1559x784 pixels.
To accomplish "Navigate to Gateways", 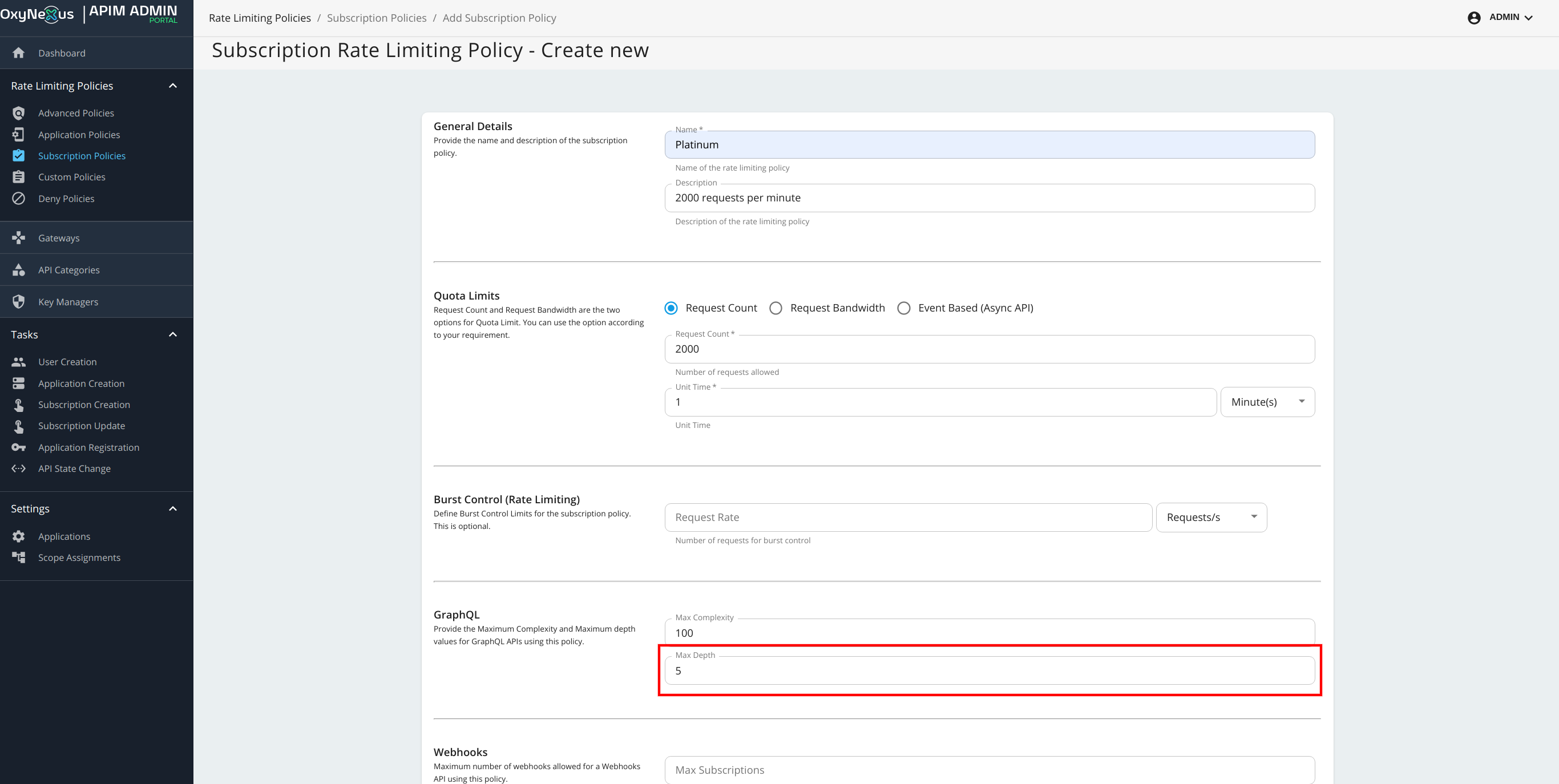I will point(96,238).
